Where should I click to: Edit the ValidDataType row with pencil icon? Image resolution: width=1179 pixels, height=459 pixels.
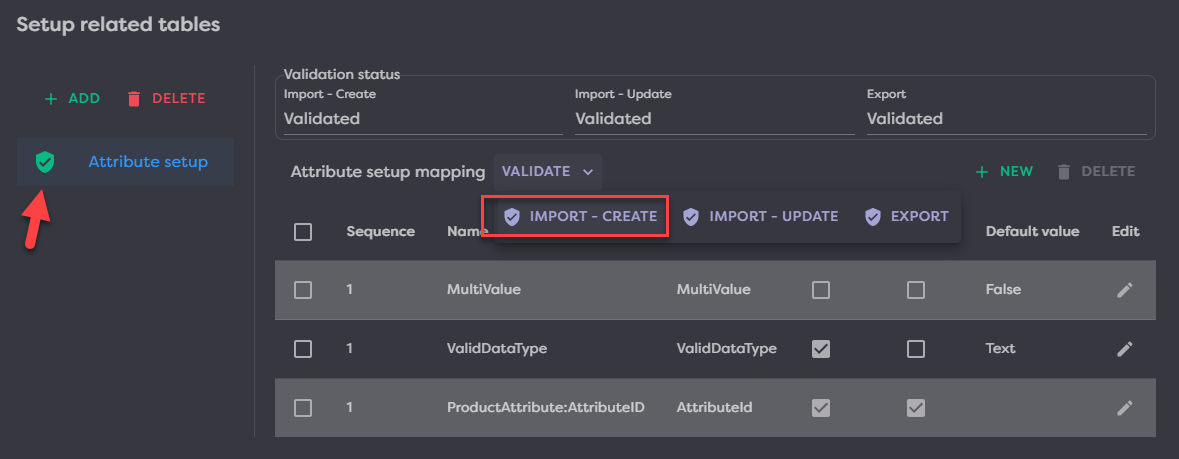pyautogui.click(x=1125, y=349)
